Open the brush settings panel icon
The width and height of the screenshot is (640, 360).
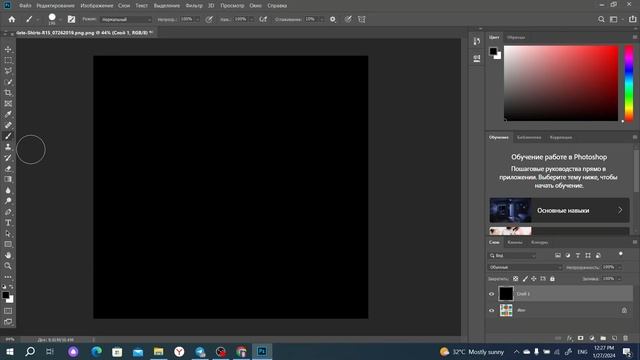point(71,19)
